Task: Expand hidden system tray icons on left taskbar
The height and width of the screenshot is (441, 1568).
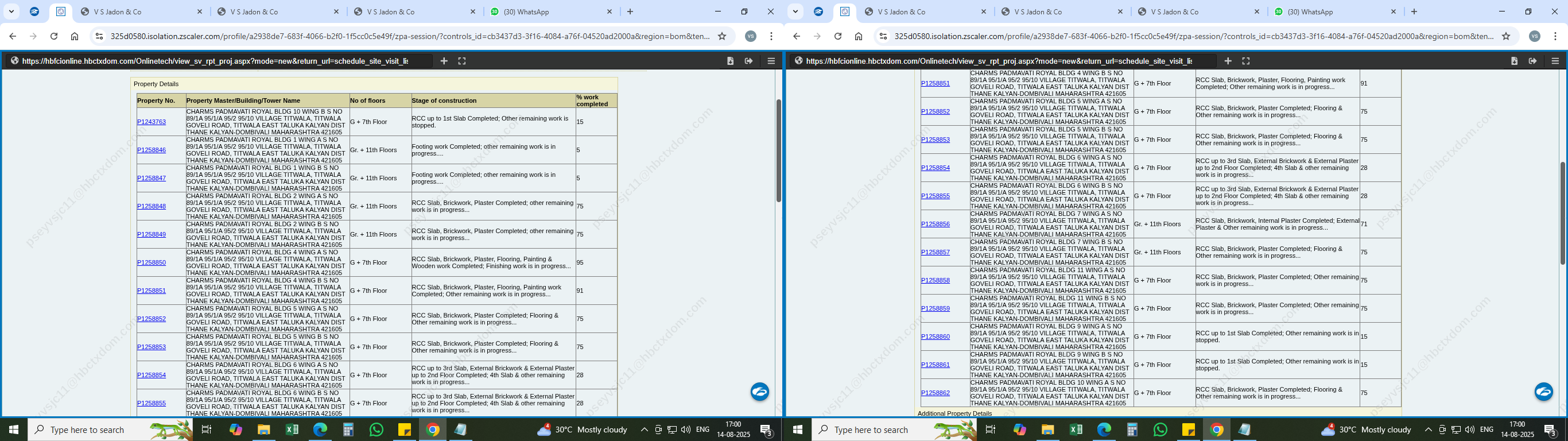Action: click(644, 430)
